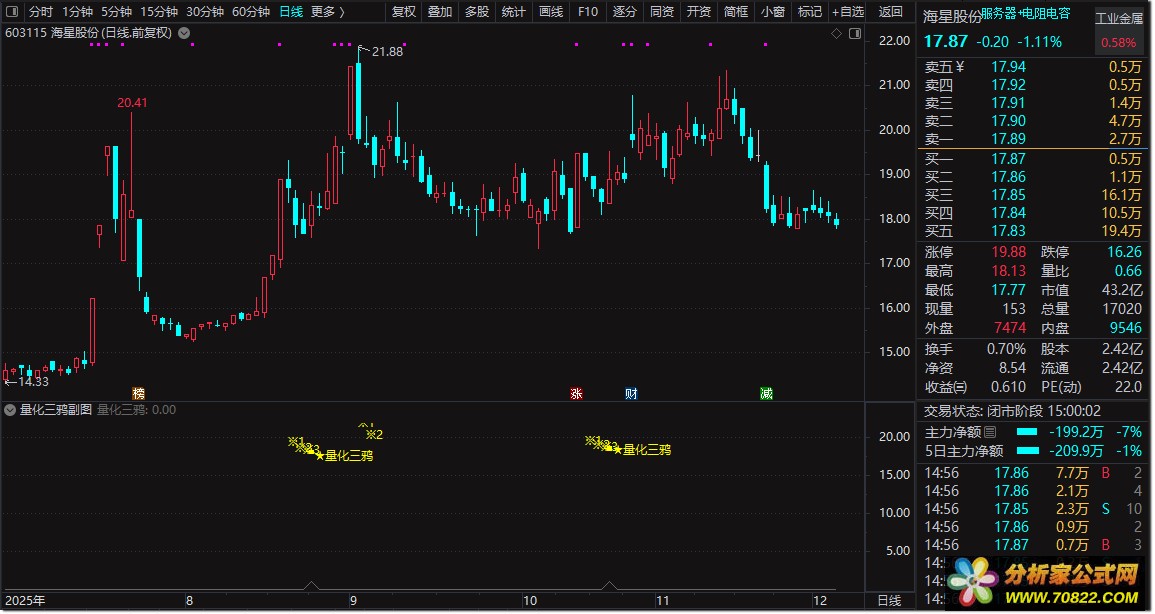Activate the 画线 drawing tool
This screenshot has height=614, width=1155.
[551, 12]
